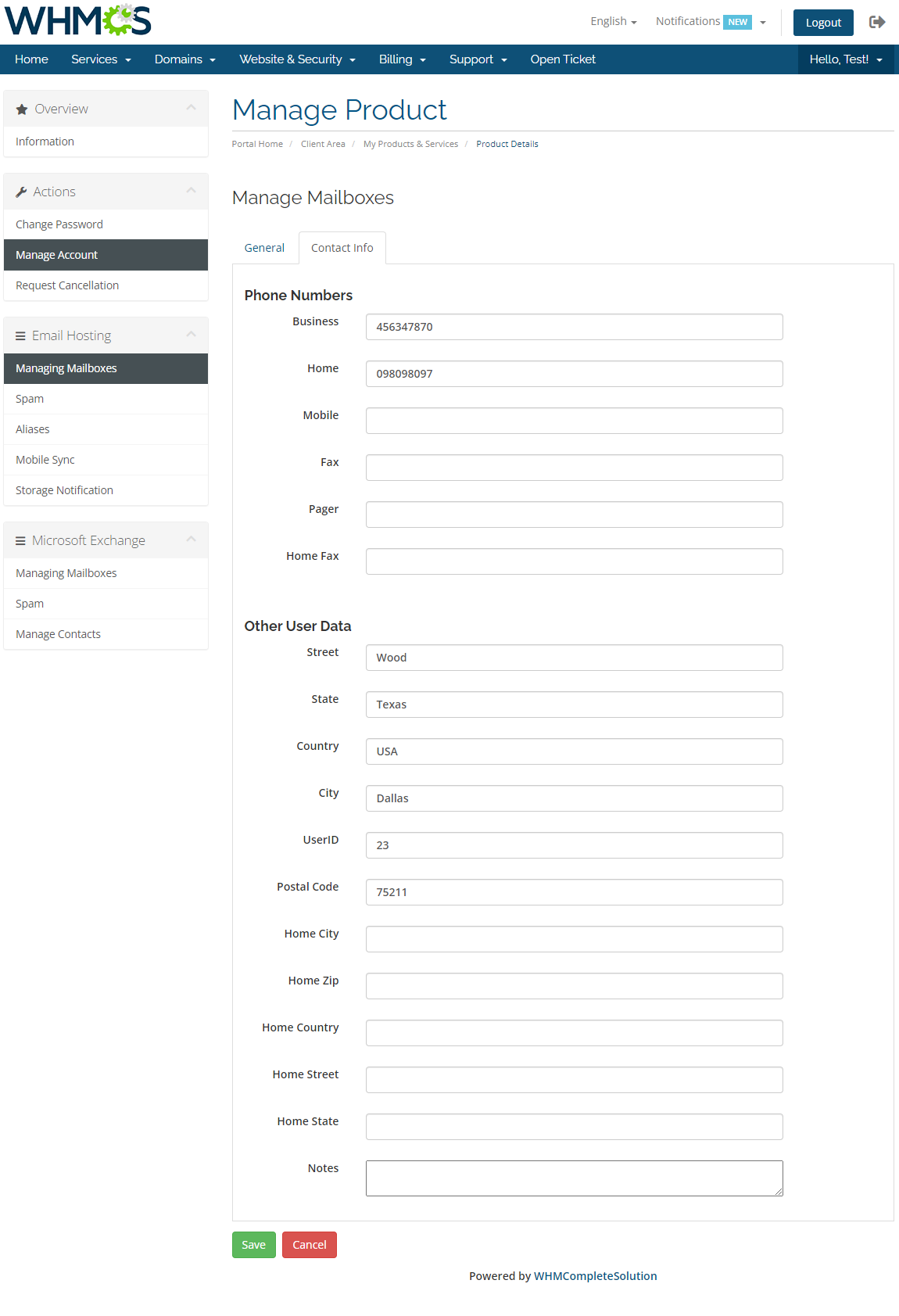Open Microsoft Exchange Spam page
The image size is (899, 1316).
(x=106, y=604)
